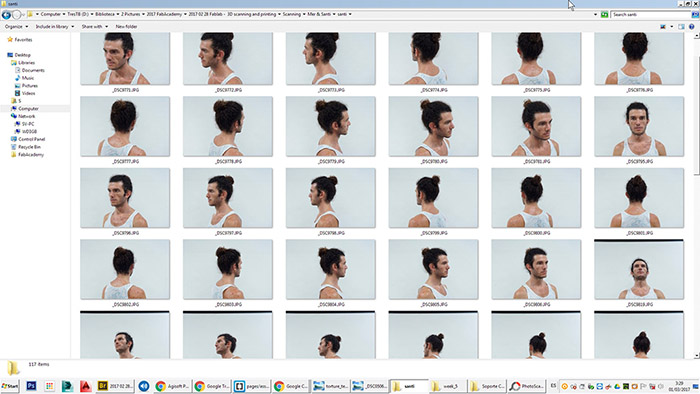Select Network in navigation pane
This screenshot has width=700, height=394.
point(26,116)
